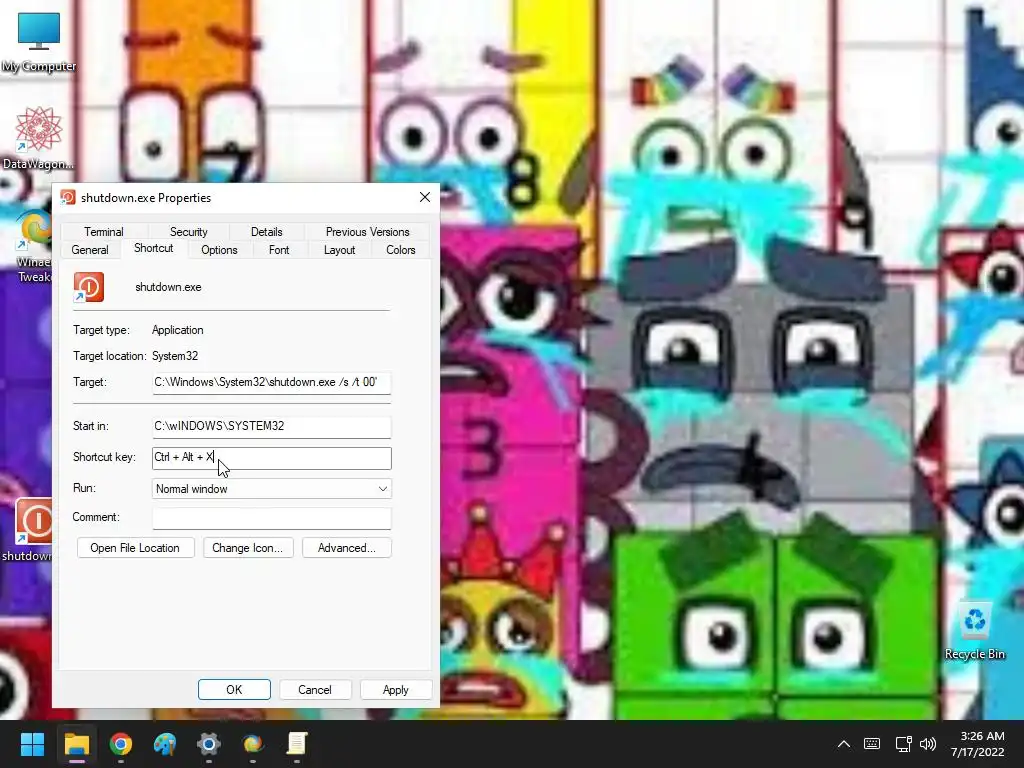Select the Shortcut tab

pos(153,248)
